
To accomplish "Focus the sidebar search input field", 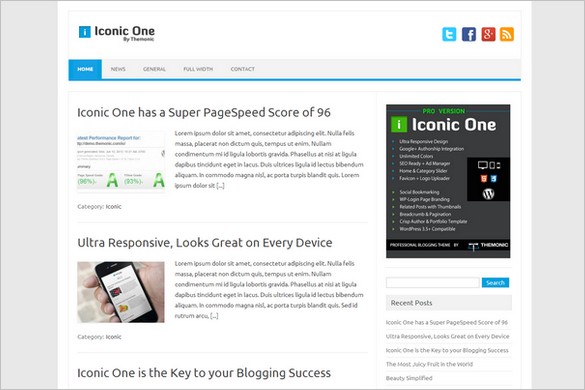I will 433,283.
